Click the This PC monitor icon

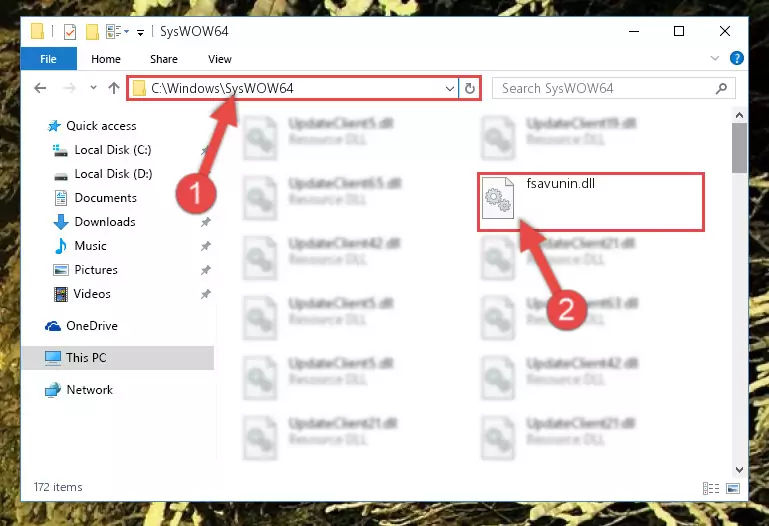tap(53, 358)
